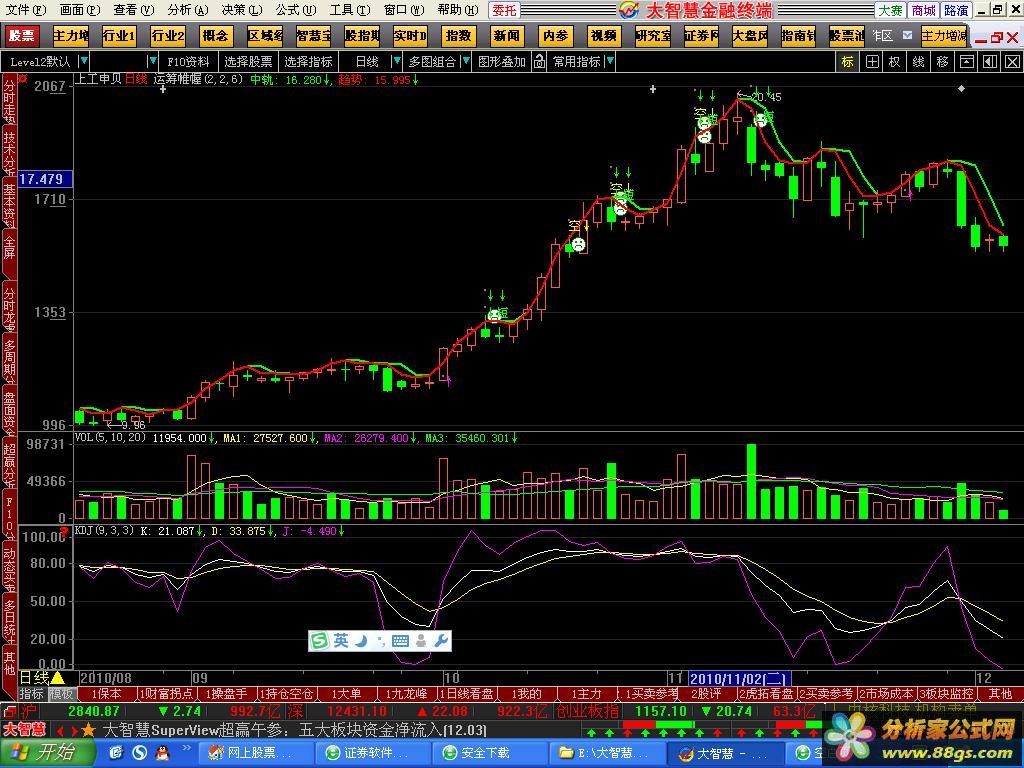Expand the 日线 period dropdown
1024x768 pixels.
396,61
